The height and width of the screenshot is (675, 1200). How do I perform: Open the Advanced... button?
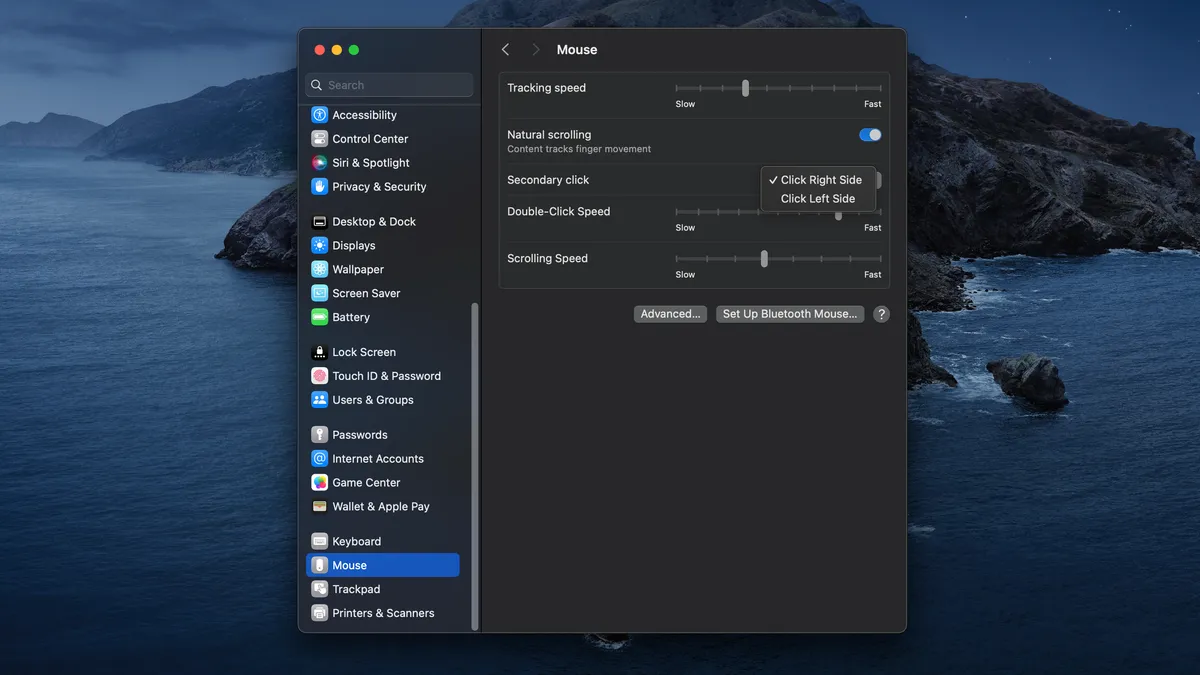(x=670, y=314)
